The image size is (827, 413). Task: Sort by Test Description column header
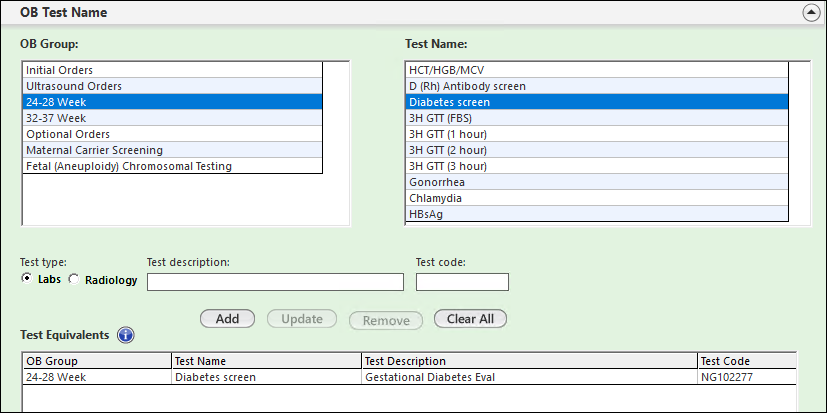[530, 361]
